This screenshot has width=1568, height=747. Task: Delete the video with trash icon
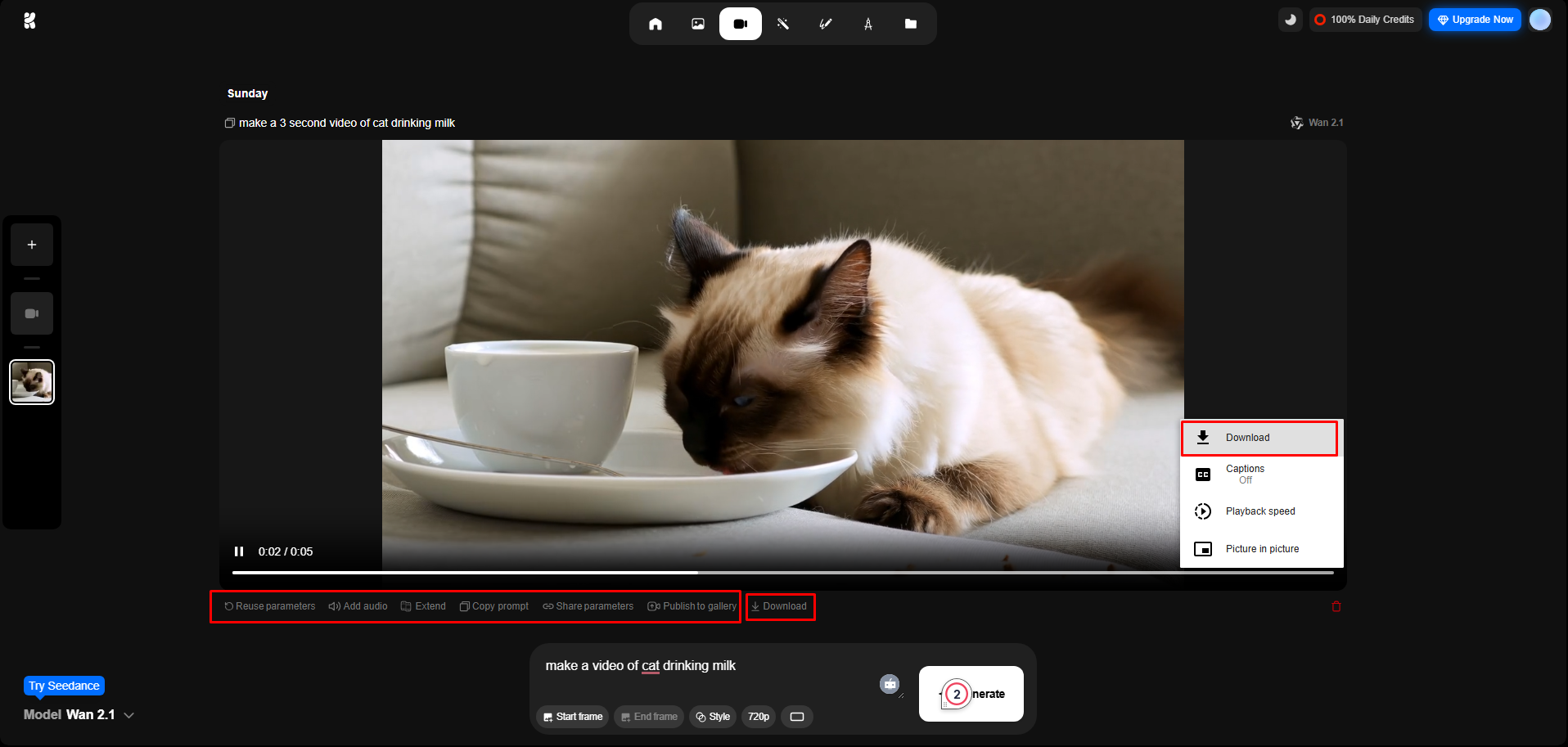tap(1336, 606)
